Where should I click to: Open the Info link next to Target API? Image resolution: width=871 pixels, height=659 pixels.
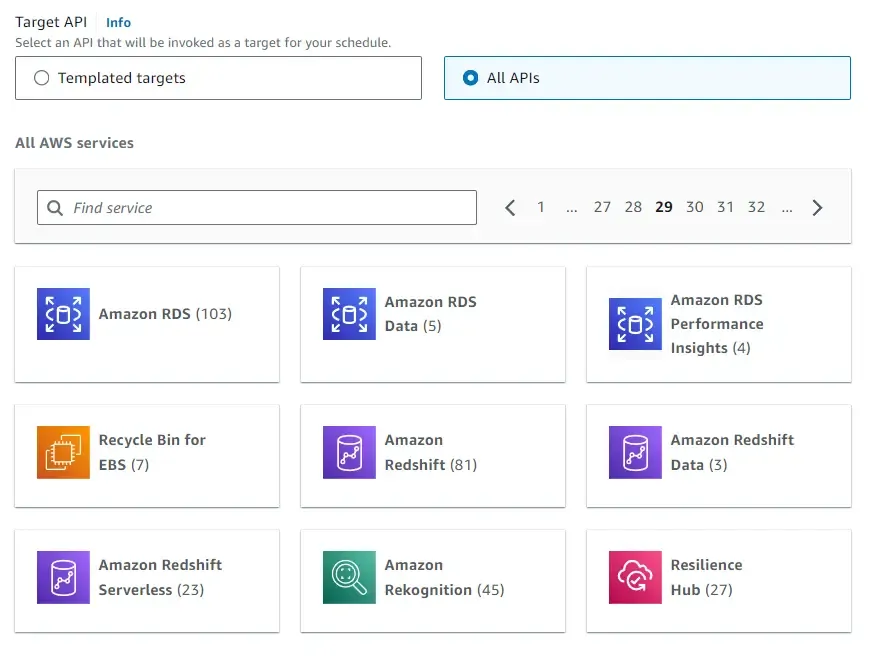coord(117,21)
